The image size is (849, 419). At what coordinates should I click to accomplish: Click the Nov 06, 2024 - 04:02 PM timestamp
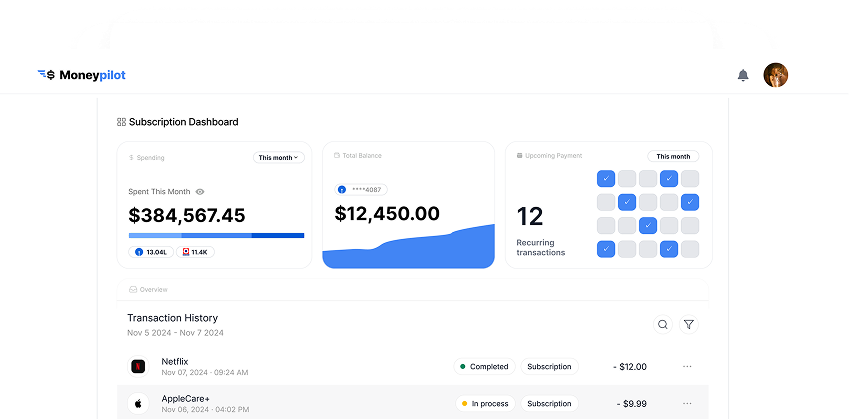[x=205, y=410]
